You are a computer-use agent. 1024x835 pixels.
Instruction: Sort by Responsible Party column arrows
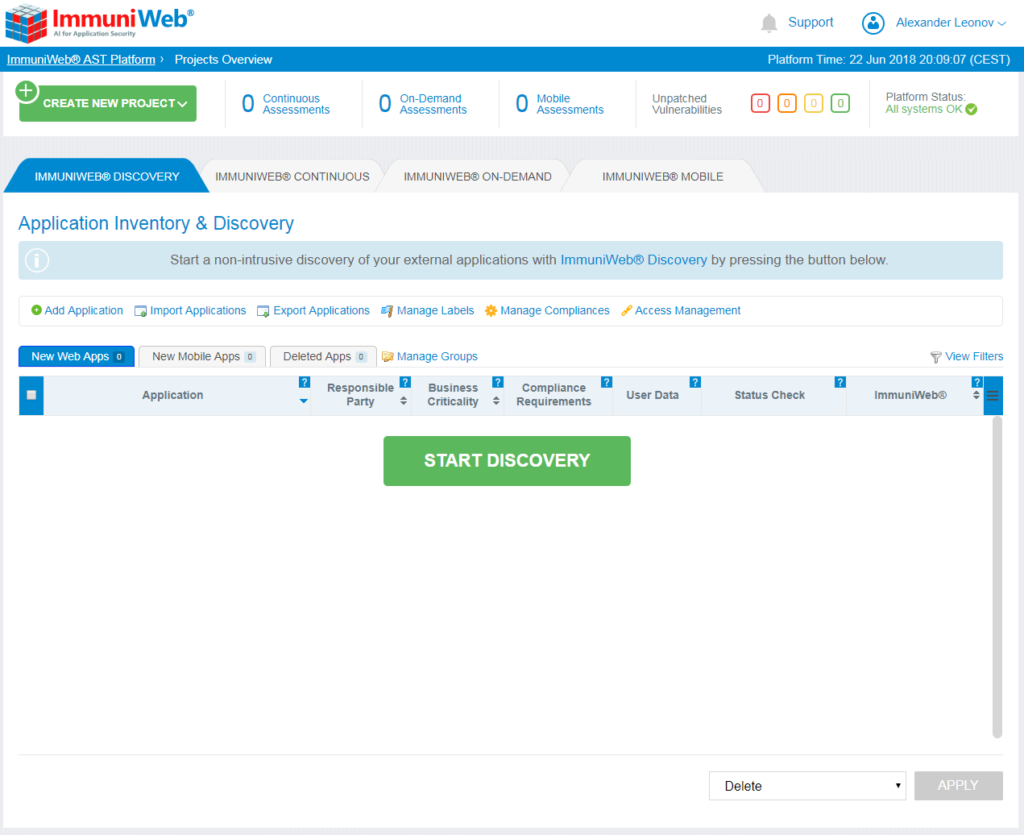[x=404, y=401]
